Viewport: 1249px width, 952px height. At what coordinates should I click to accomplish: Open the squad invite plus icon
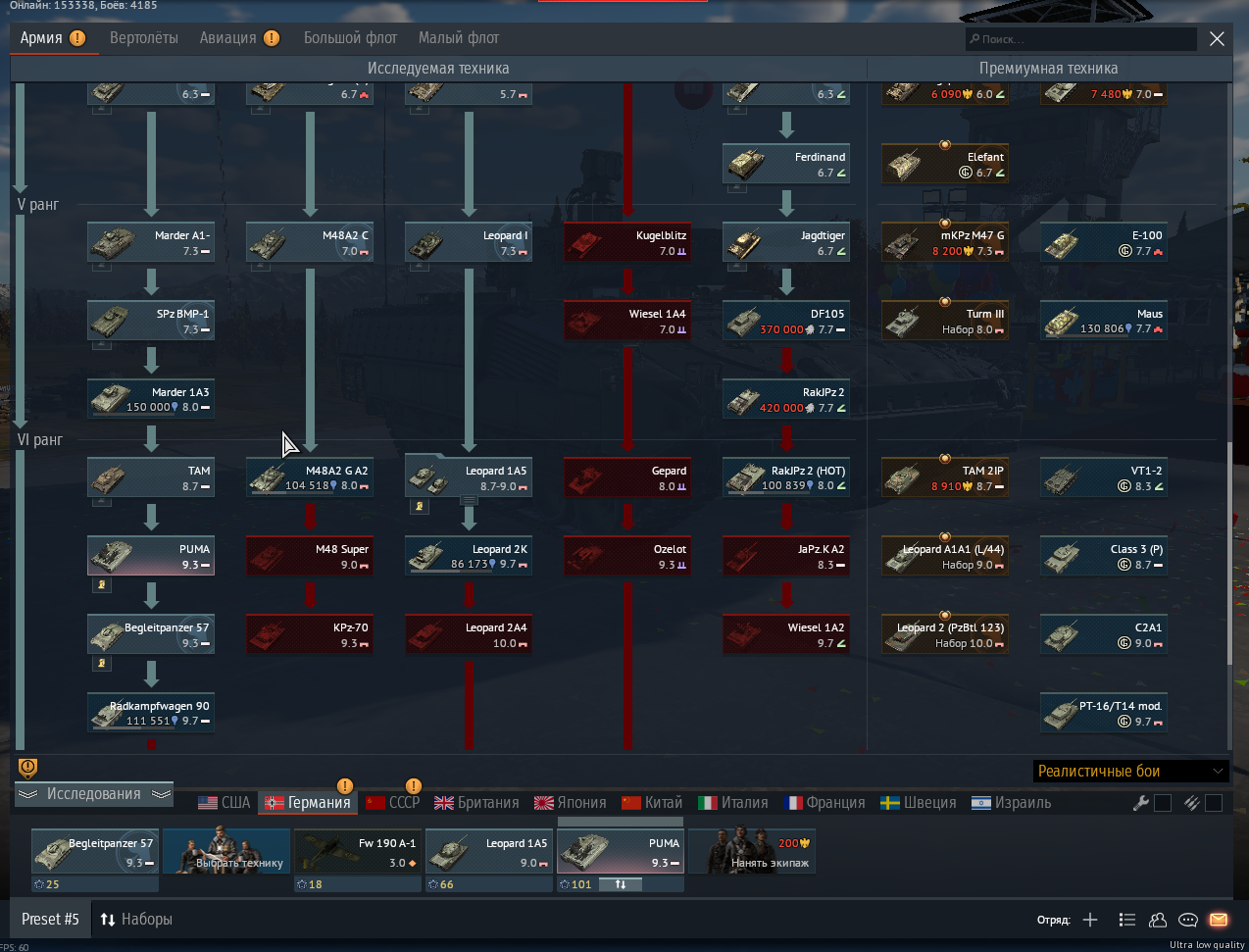[1090, 920]
